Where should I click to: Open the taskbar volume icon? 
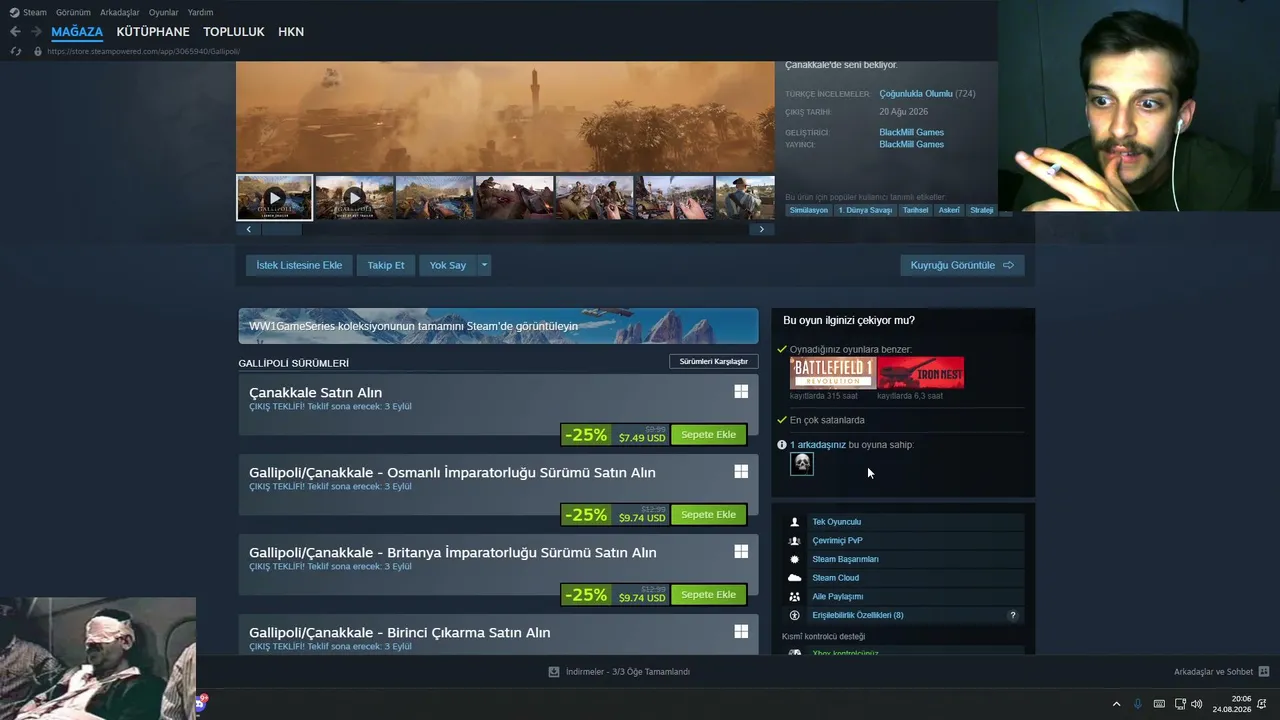coord(1197,704)
